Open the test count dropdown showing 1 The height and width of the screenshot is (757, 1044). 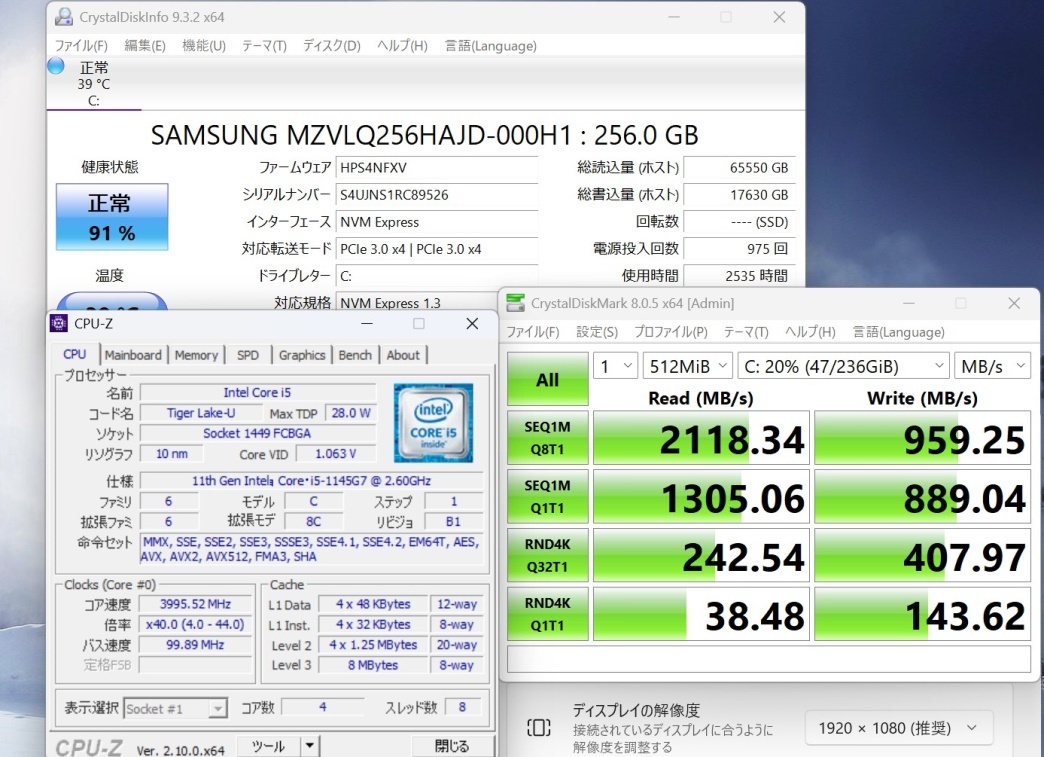[x=616, y=366]
